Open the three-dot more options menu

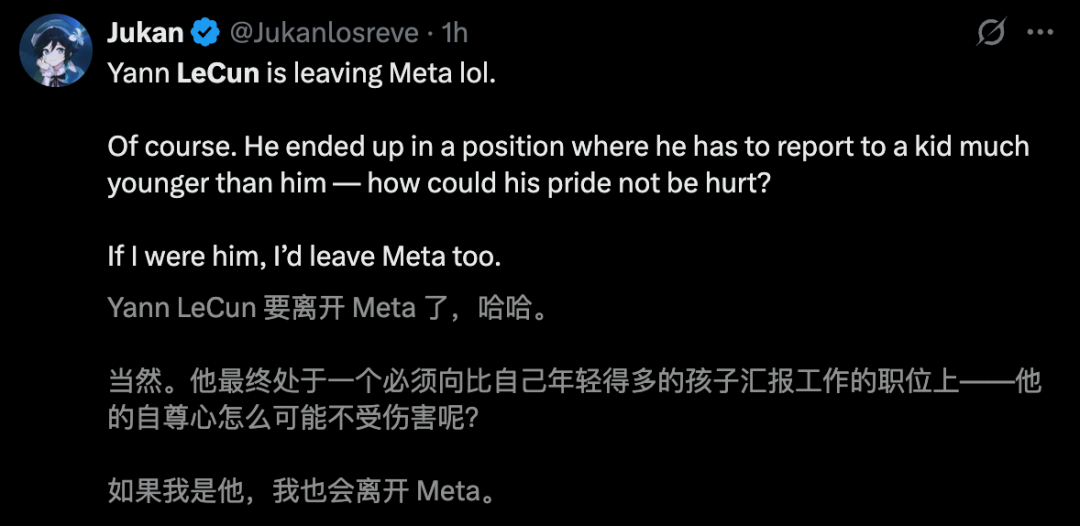[x=1040, y=33]
